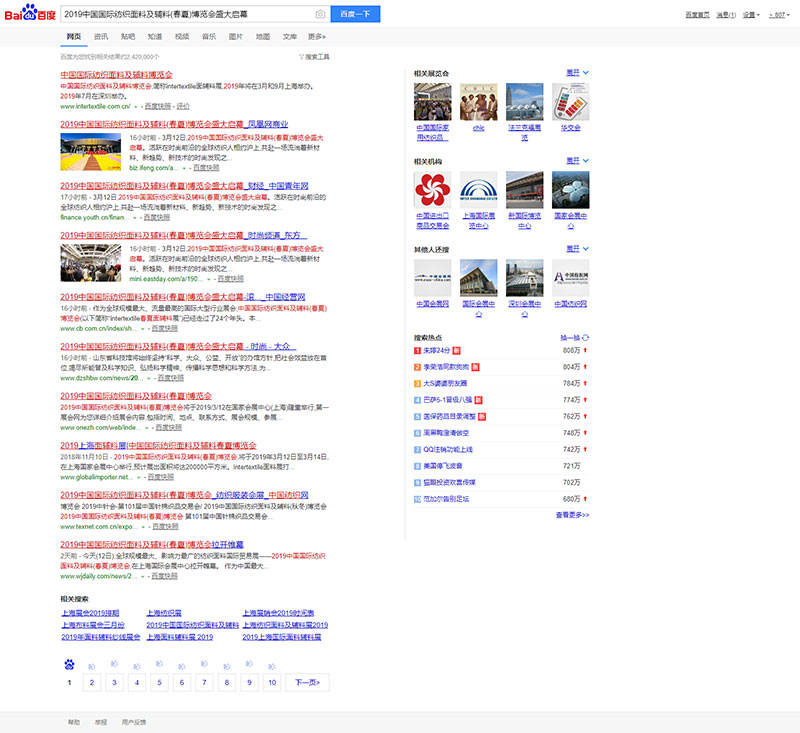Click the camera image-search icon
Image resolution: width=800 pixels, height=733 pixels.
[x=320, y=14]
